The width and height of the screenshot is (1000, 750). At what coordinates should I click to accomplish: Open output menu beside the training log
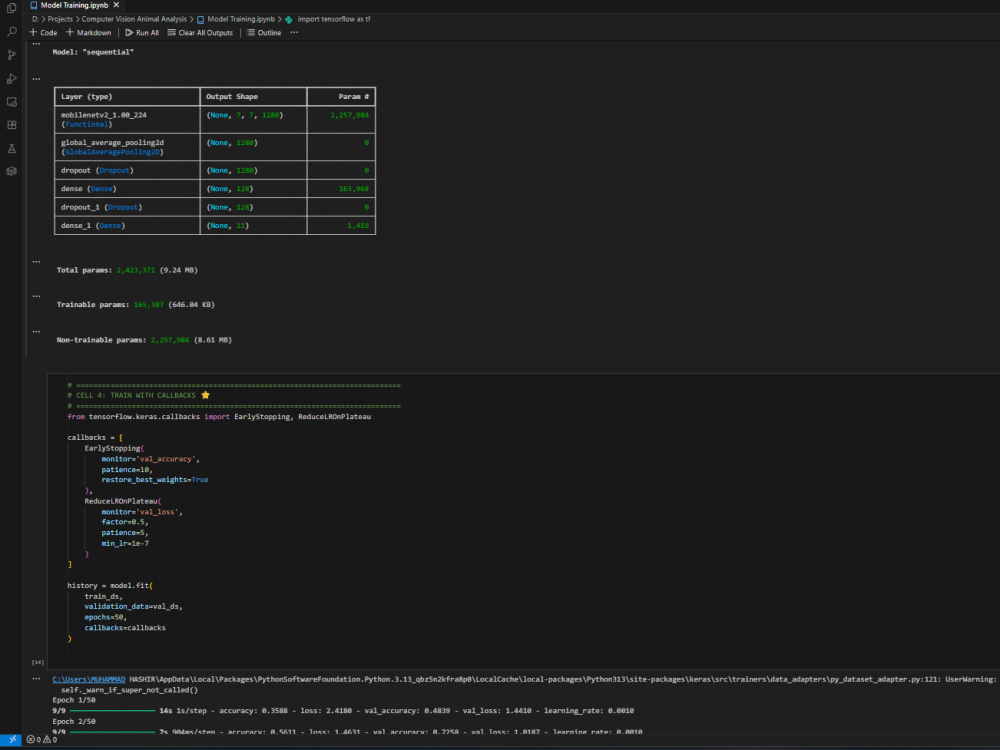[36, 679]
